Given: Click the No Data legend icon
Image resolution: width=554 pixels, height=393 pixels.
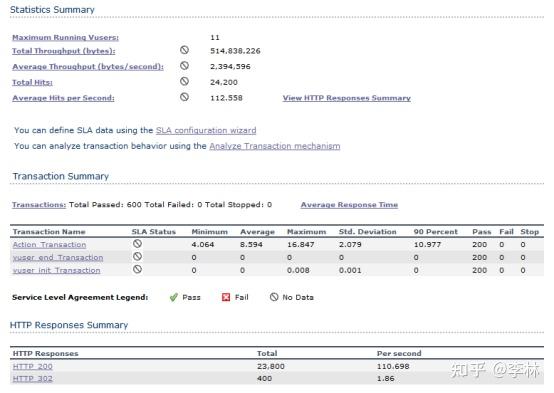Looking at the screenshot, I should coord(274,297).
